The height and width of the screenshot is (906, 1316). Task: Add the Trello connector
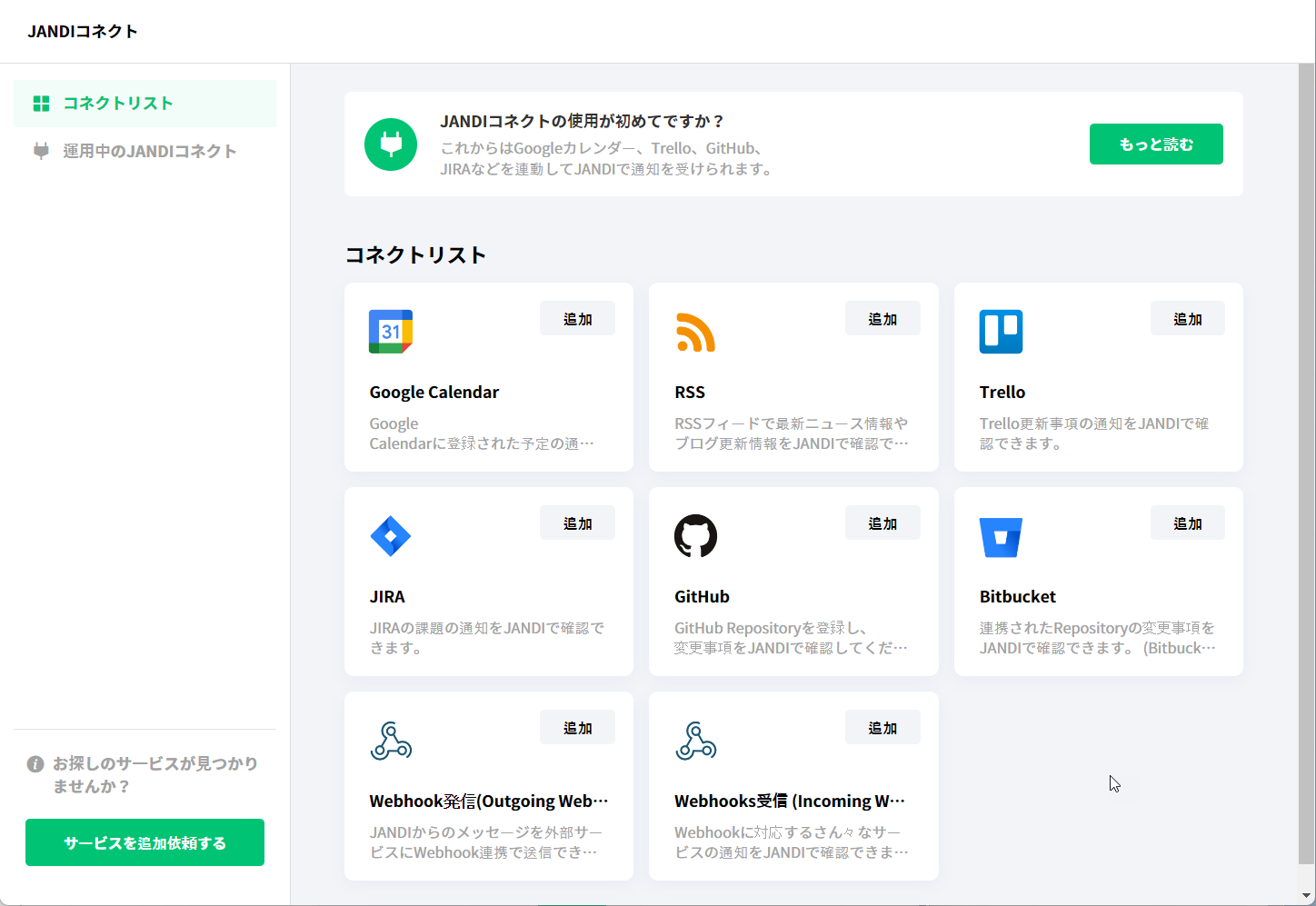click(x=1188, y=319)
